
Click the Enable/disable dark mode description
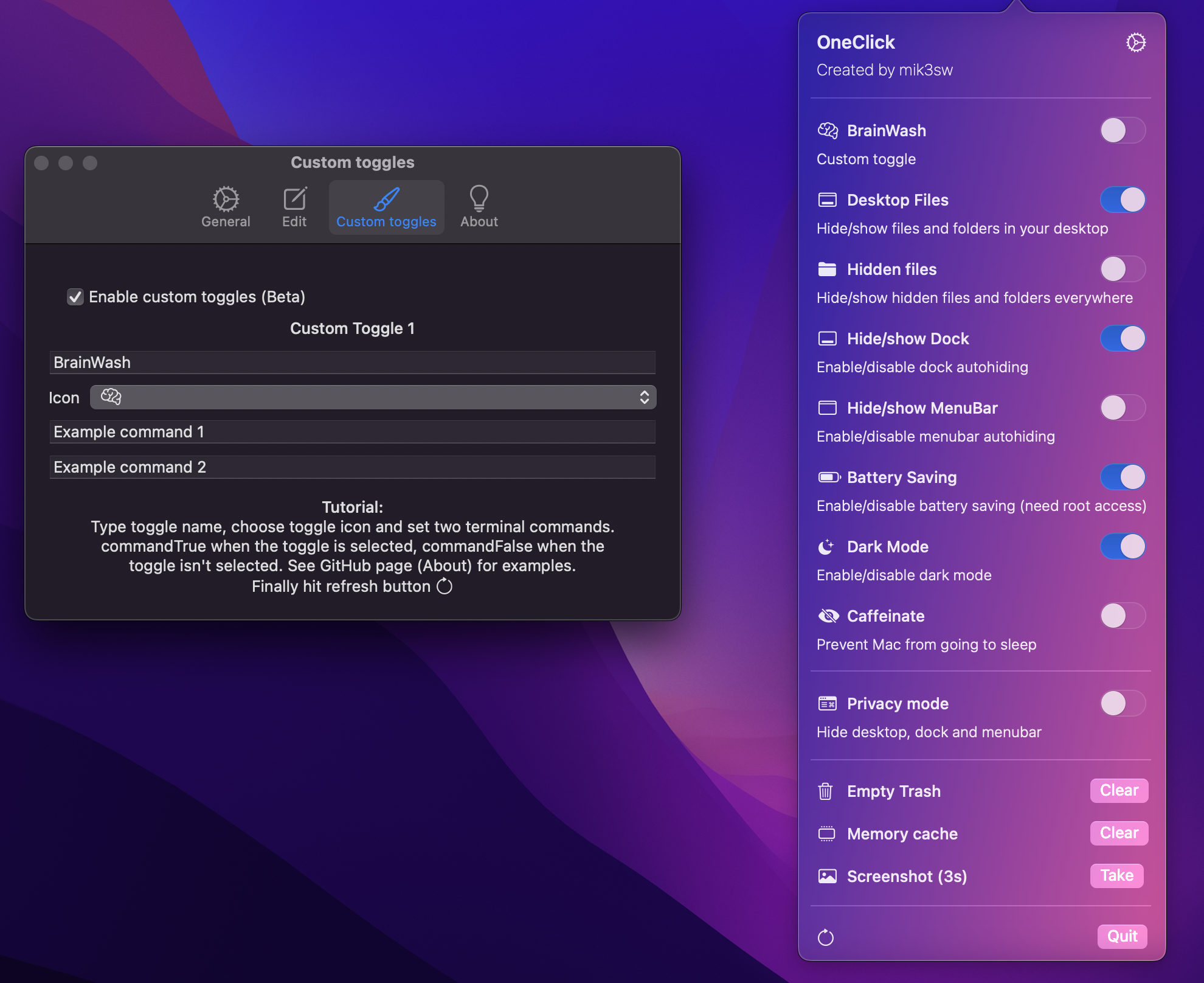click(904, 575)
